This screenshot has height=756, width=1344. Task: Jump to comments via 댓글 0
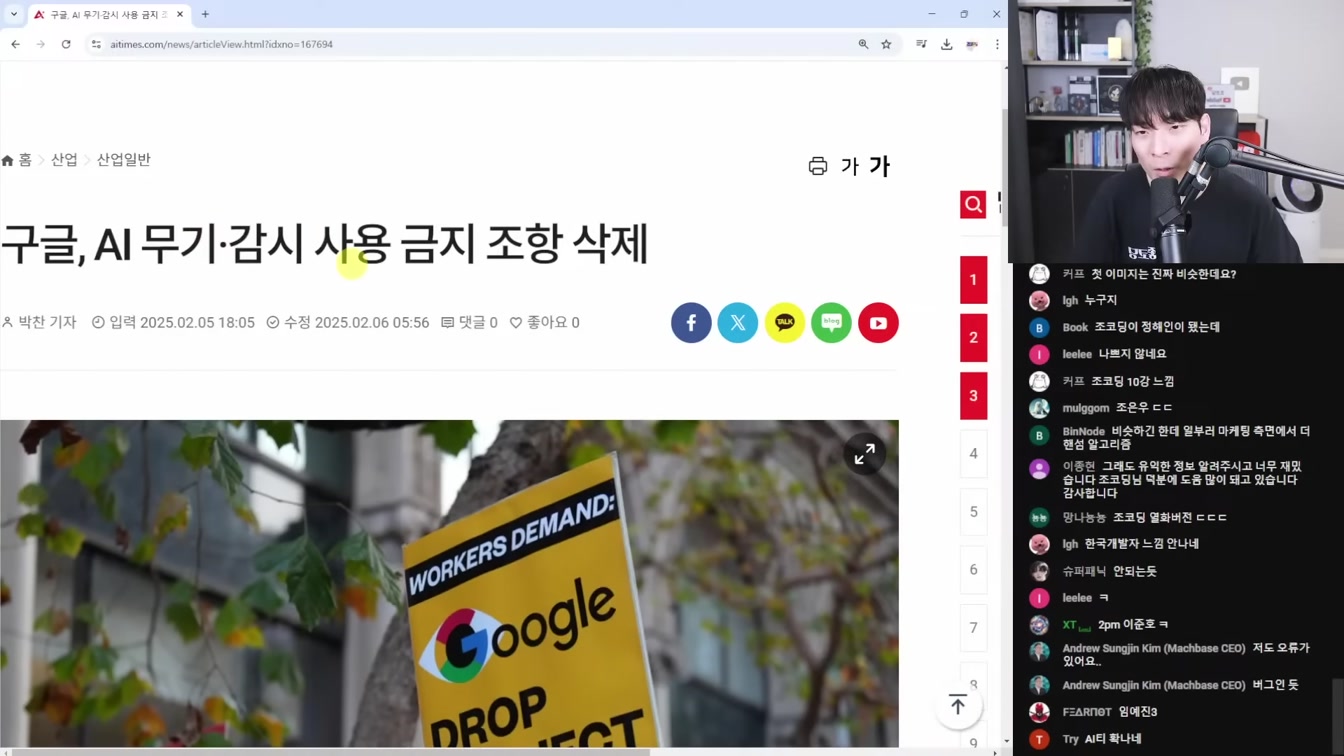(469, 322)
